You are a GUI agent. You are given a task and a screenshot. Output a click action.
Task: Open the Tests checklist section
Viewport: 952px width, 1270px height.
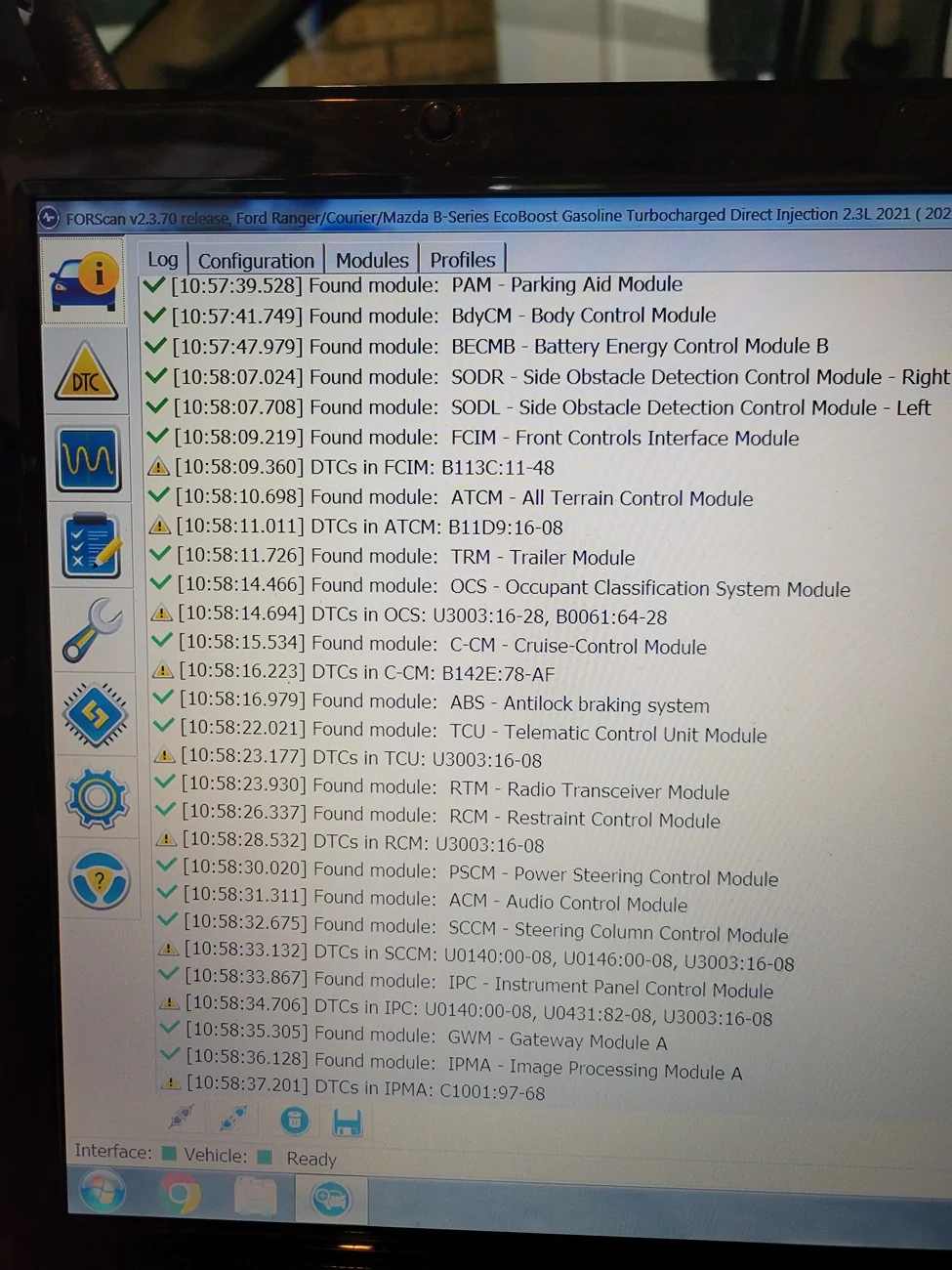(x=91, y=544)
